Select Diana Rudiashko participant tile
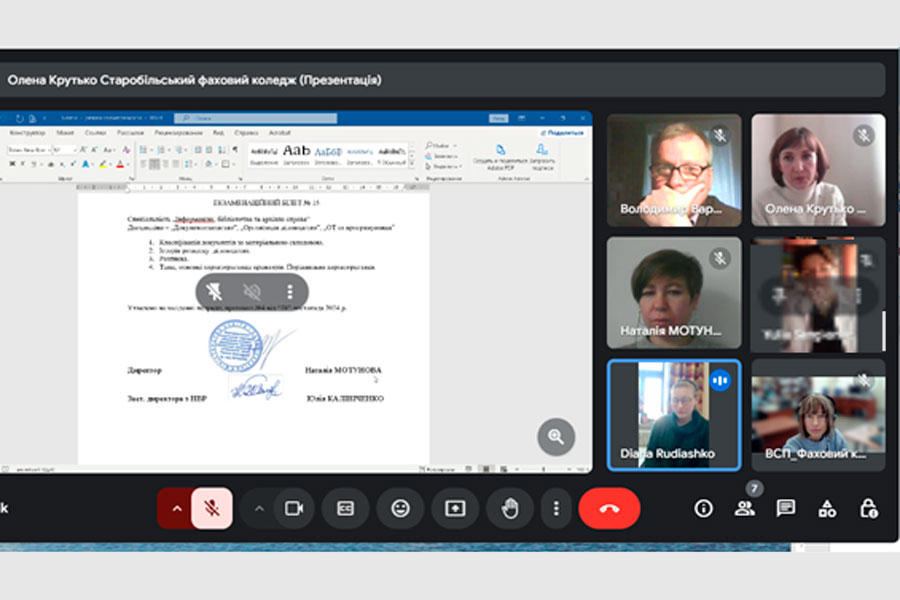This screenshot has height=600, width=900. point(674,415)
